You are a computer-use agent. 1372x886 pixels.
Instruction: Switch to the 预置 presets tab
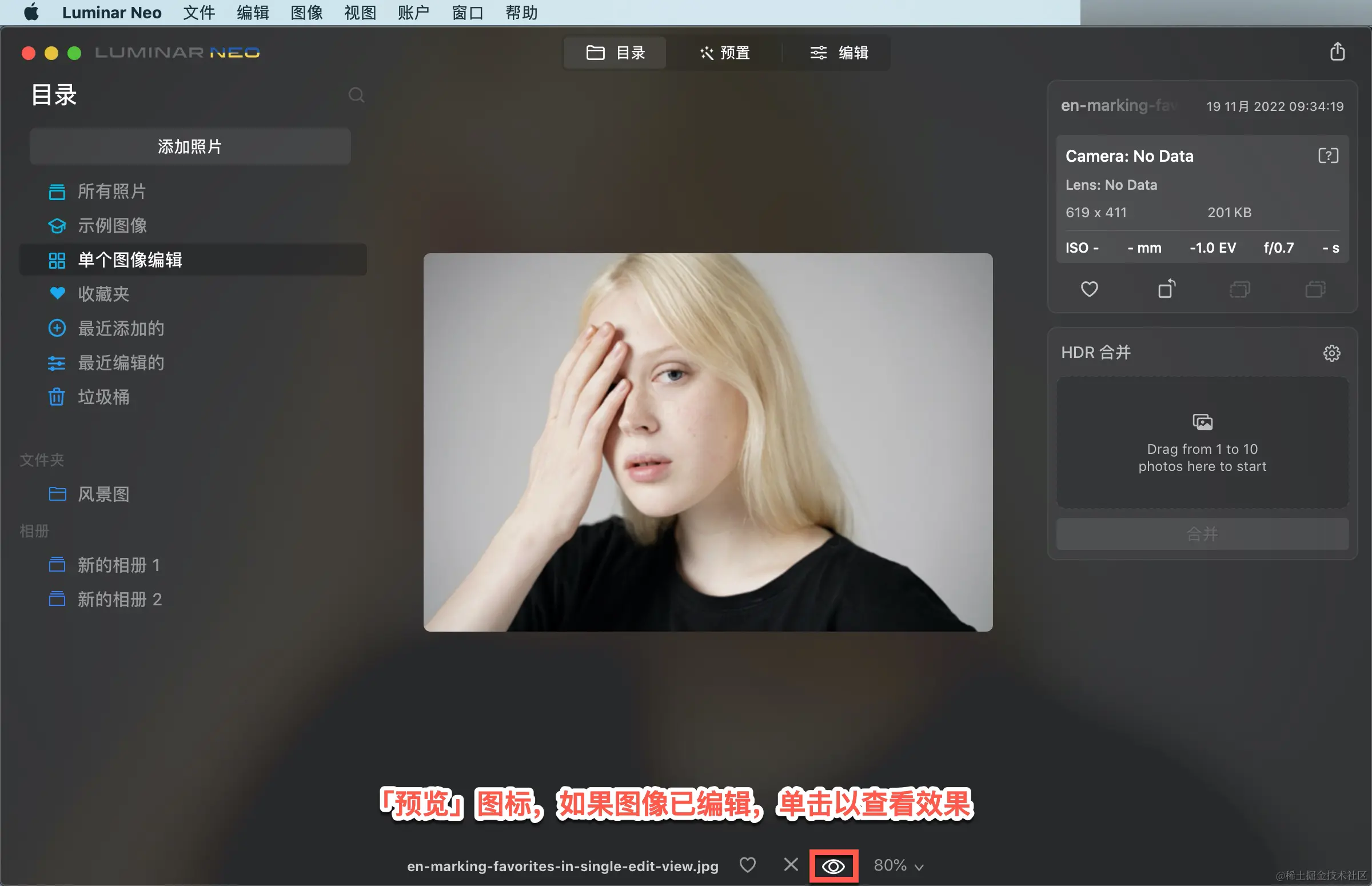(725, 53)
